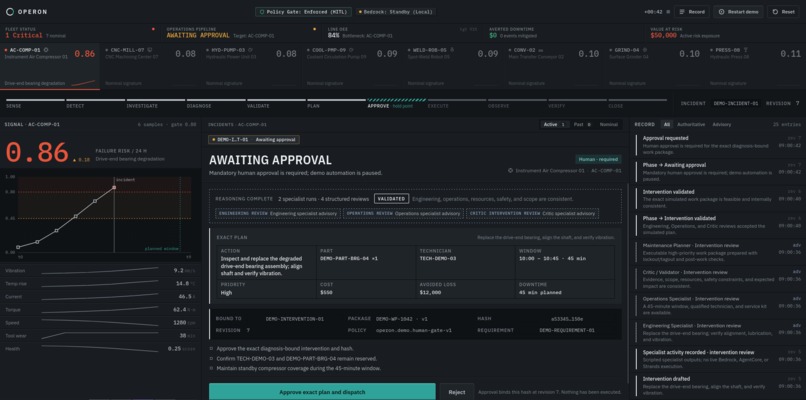The image size is (806, 400).
Task: Click the Reset arrow icon
Action: click(775, 12)
